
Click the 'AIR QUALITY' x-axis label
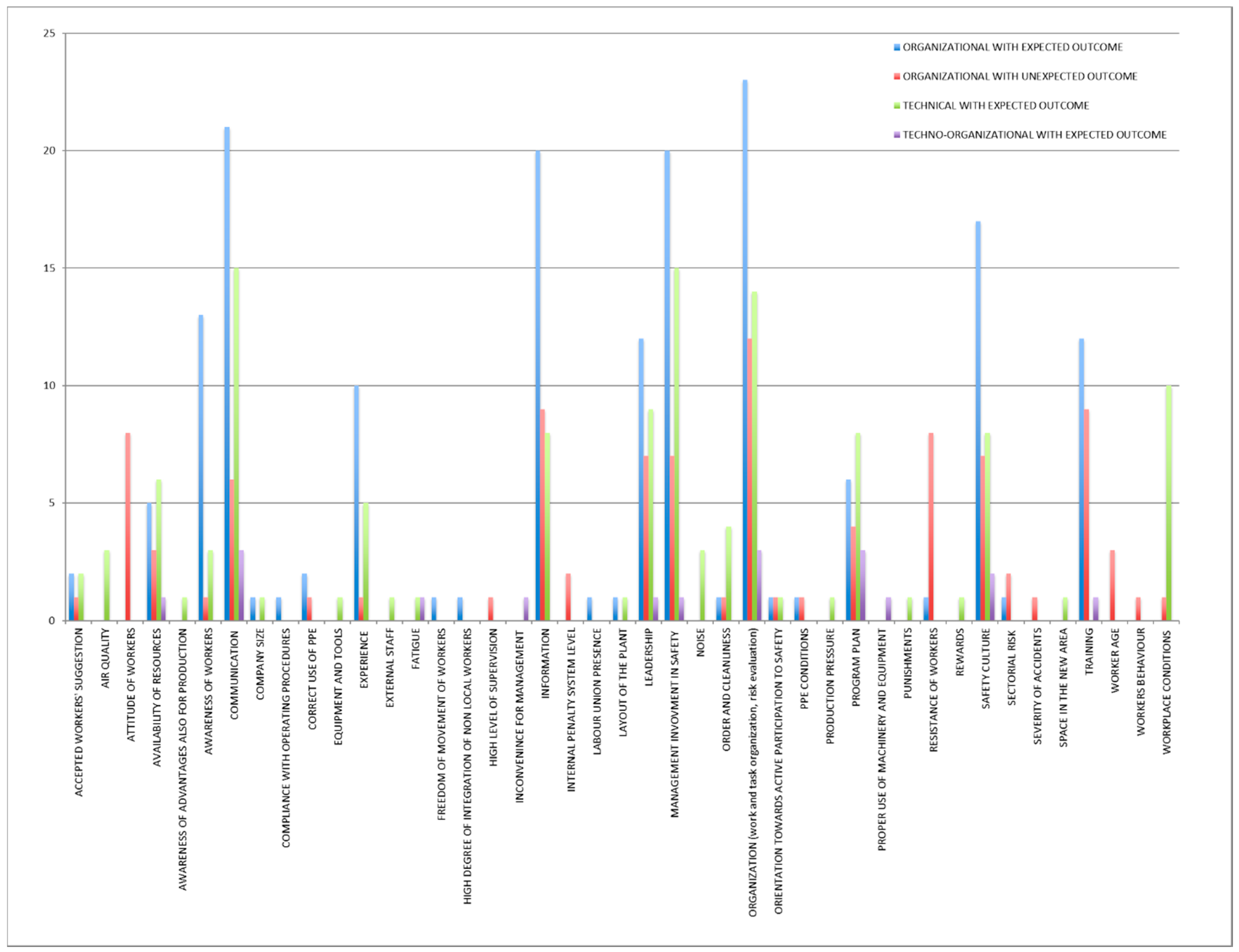105,658
